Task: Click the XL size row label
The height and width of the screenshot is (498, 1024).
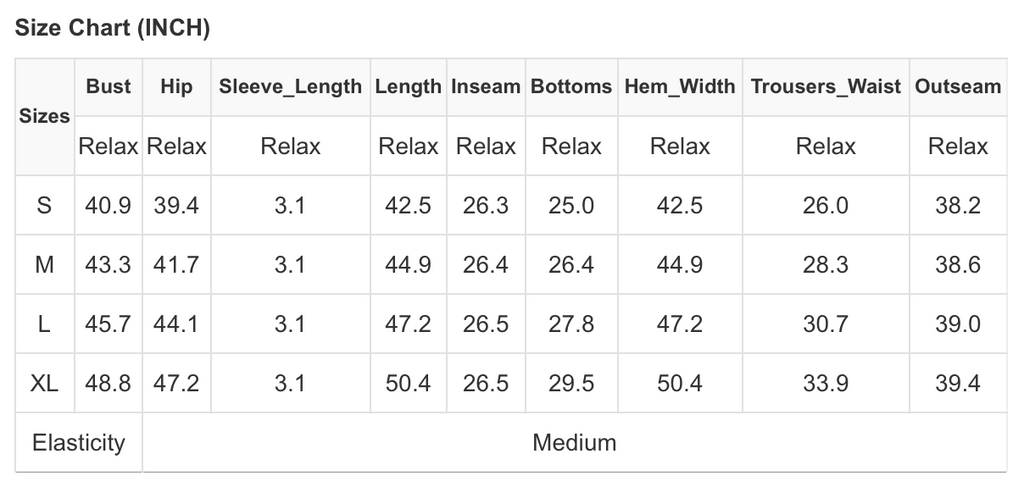Action: coord(44,383)
